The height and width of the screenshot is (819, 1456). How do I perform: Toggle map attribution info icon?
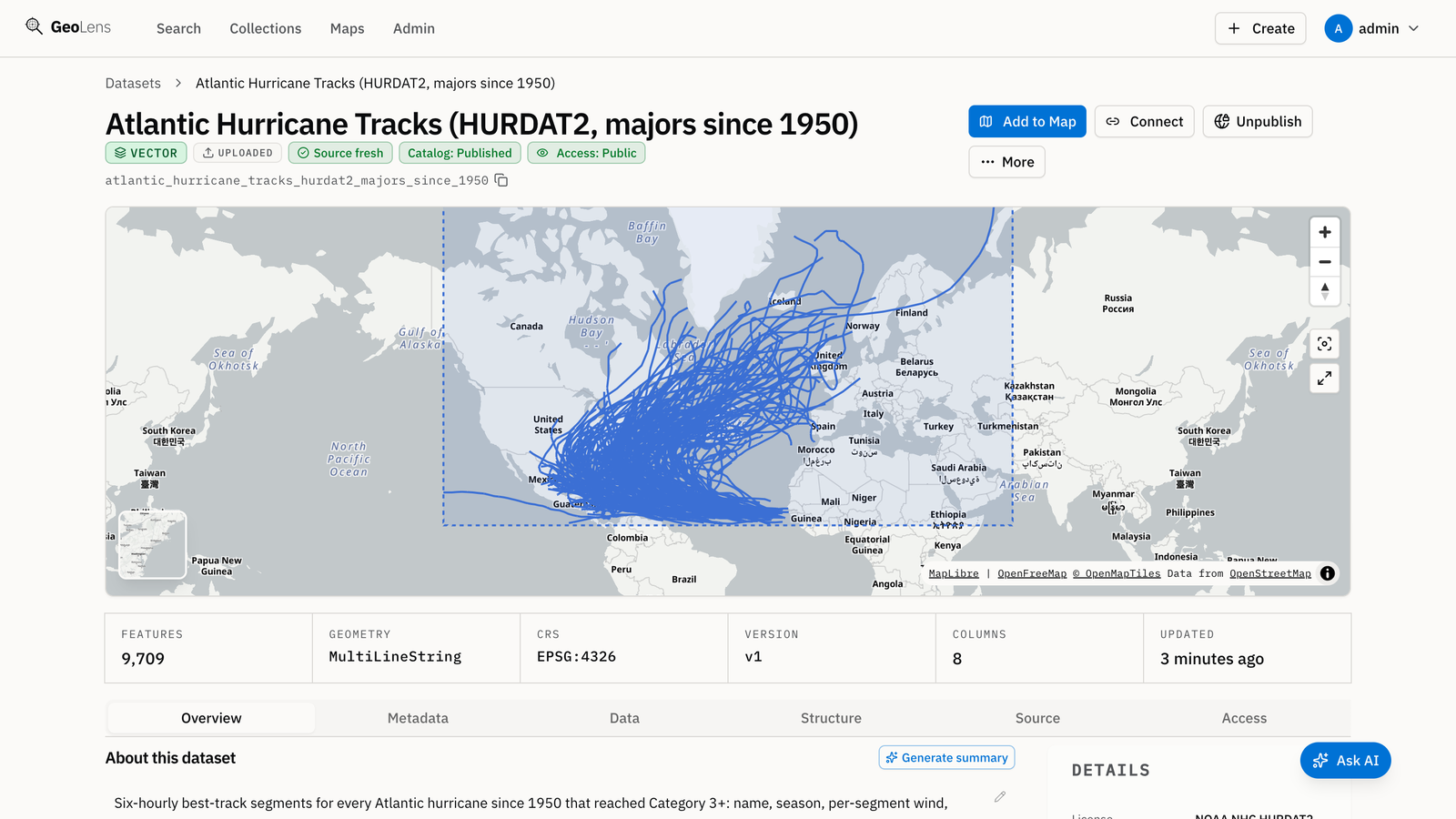coord(1328,573)
